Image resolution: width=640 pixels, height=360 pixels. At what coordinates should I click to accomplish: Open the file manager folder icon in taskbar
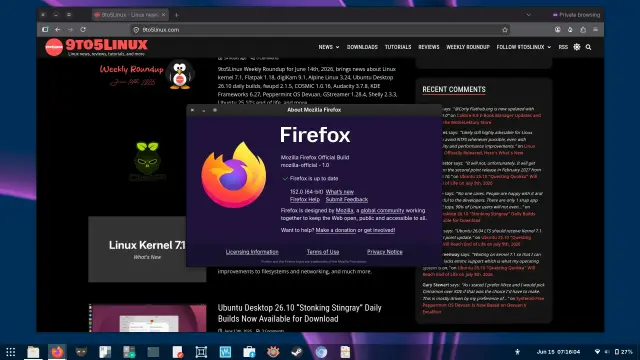pyautogui.click(x=33, y=351)
